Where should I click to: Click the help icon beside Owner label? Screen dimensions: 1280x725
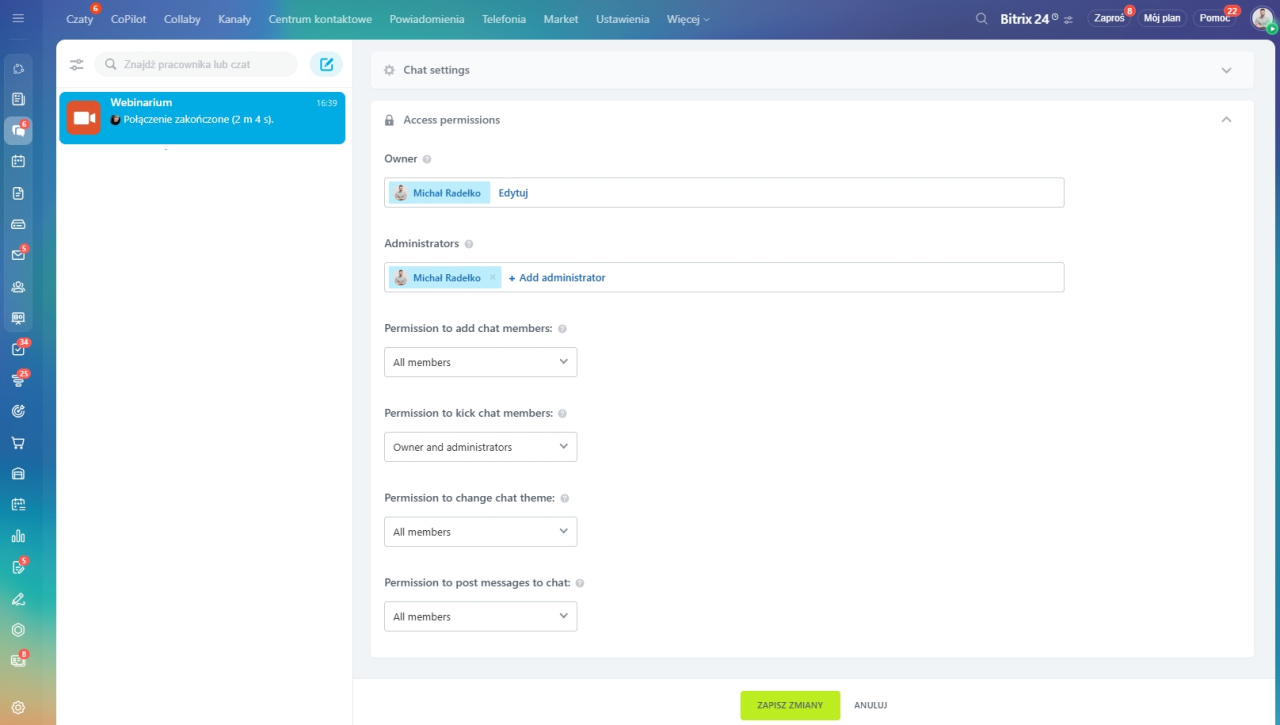pyautogui.click(x=427, y=159)
